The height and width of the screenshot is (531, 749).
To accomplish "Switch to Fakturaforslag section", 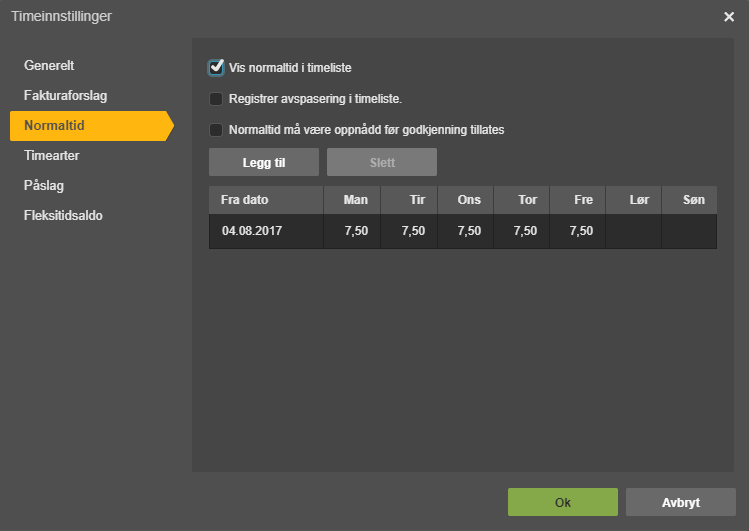I will tap(65, 96).
